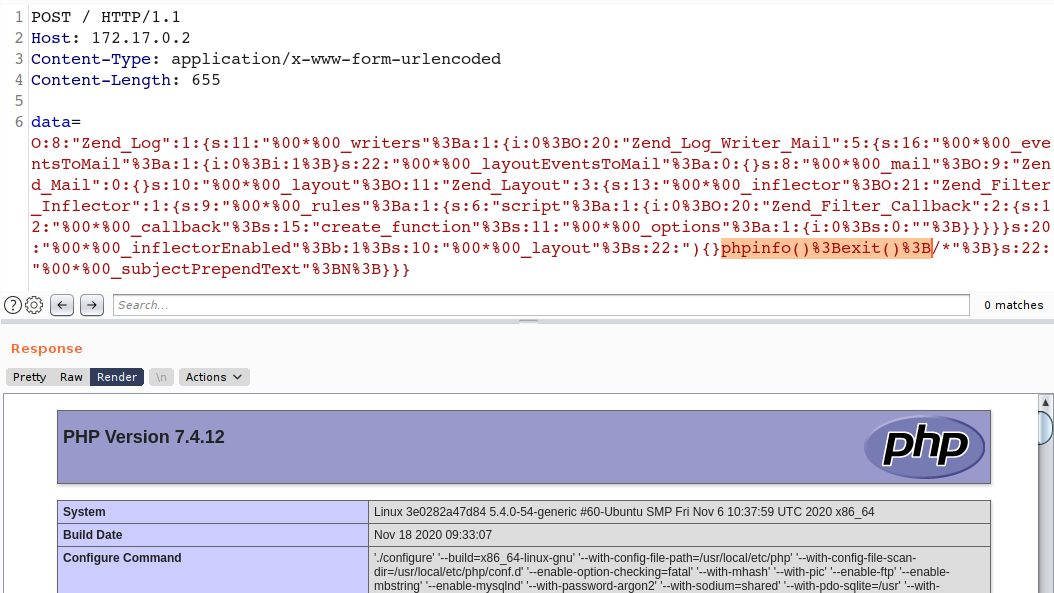This screenshot has height=593, width=1054.
Task: Go to next search match arrow
Action: point(92,305)
